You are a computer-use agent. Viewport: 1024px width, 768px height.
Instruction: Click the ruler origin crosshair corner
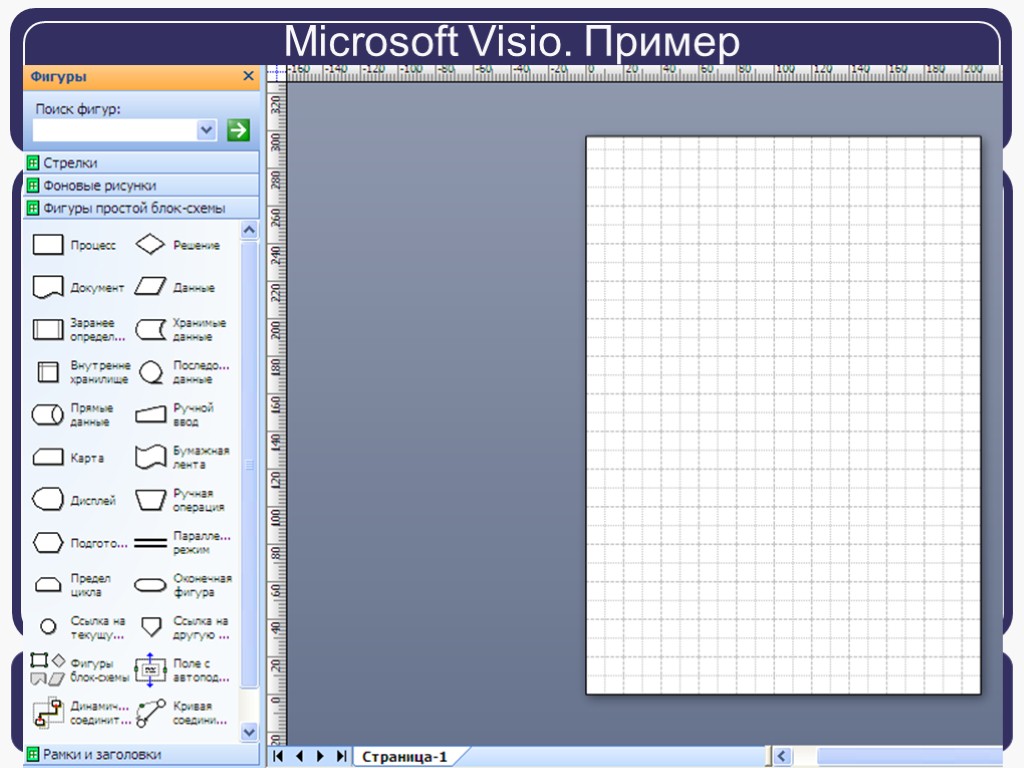(276, 72)
